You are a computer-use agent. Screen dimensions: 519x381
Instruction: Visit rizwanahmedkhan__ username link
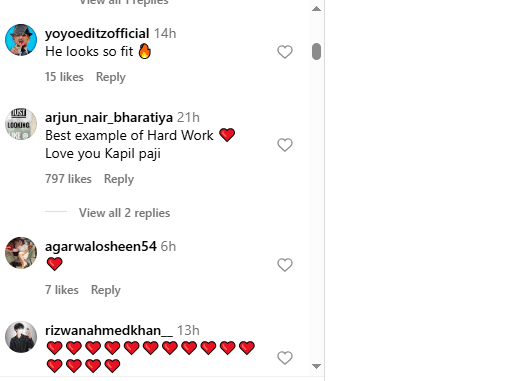[109, 330]
